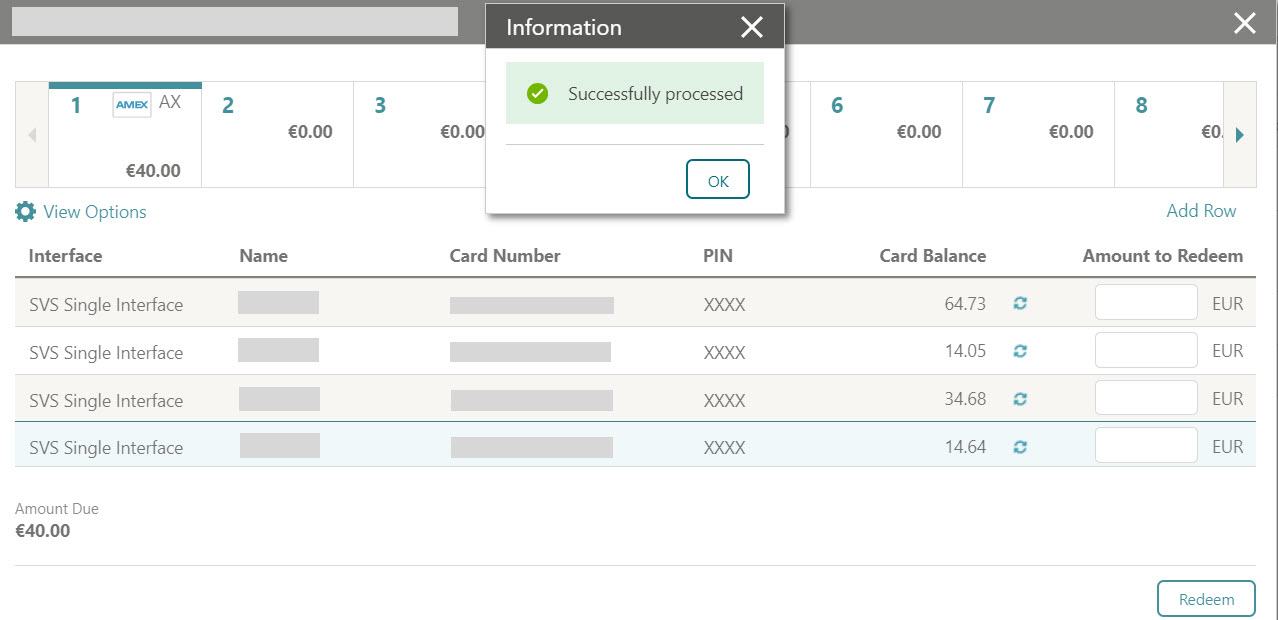Viewport: 1278px width, 620px height.
Task: Click the left payment tab scroll arrow
Action: coord(31,135)
